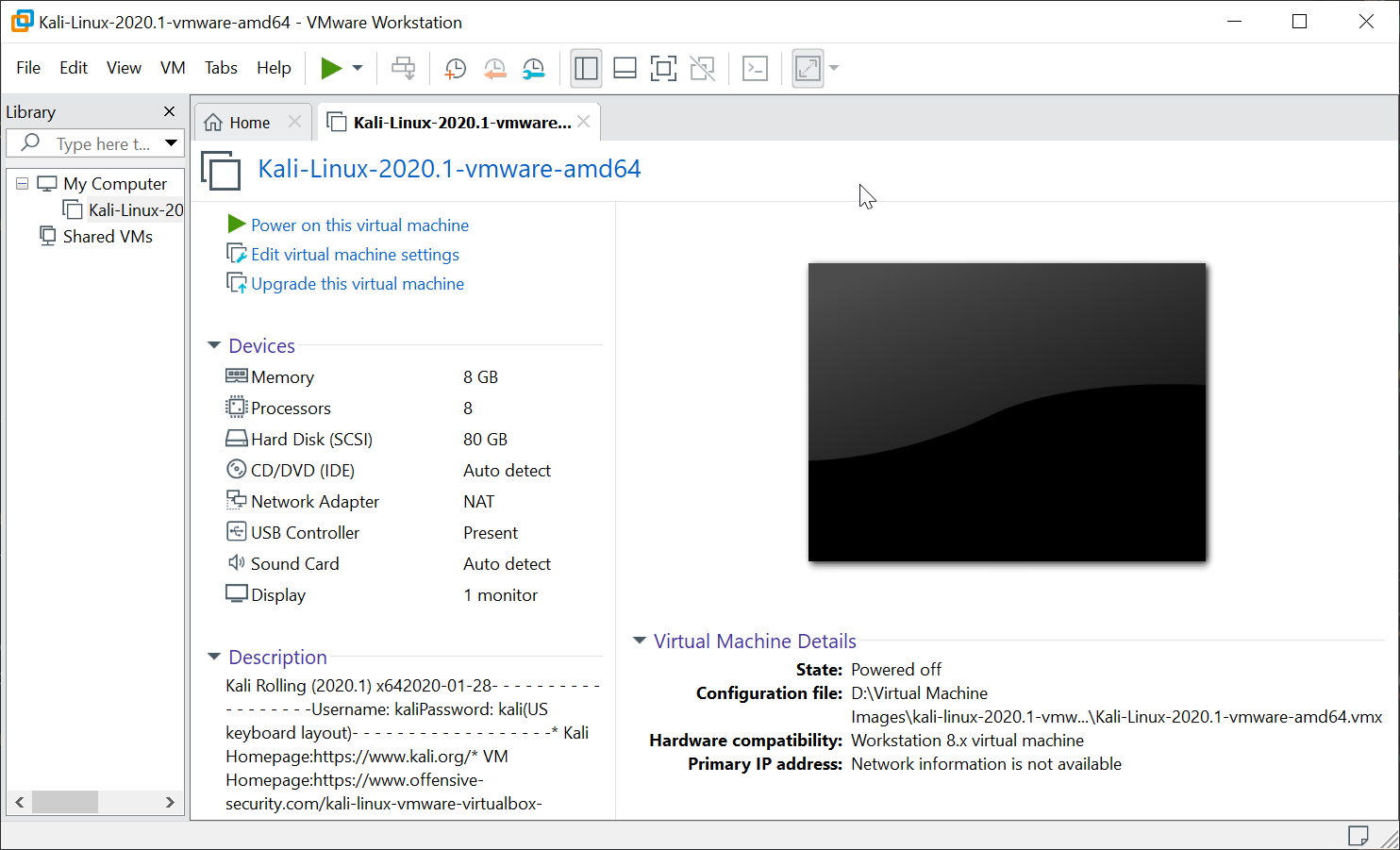Open the power options dropdown arrow
This screenshot has height=850, width=1400.
pos(358,68)
